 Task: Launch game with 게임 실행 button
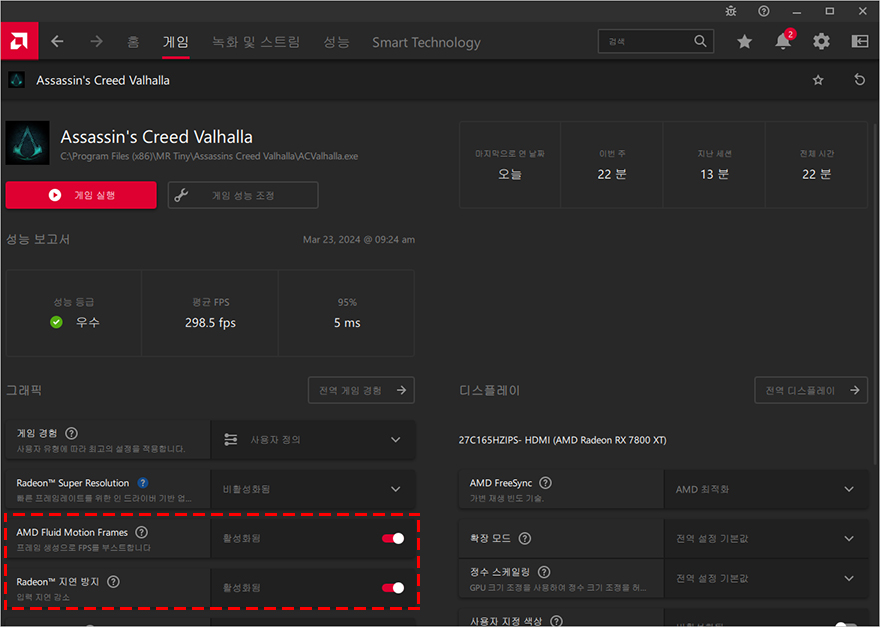[x=81, y=195]
